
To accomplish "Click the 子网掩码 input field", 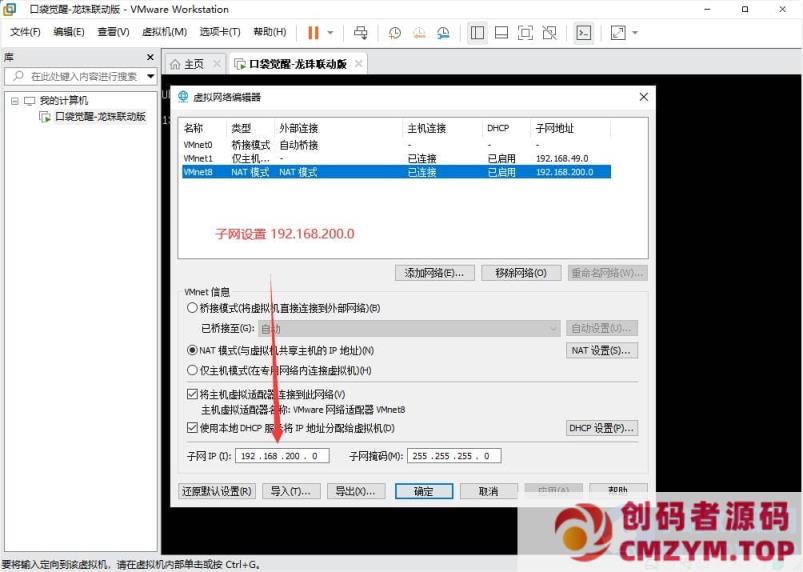I will click(454, 456).
